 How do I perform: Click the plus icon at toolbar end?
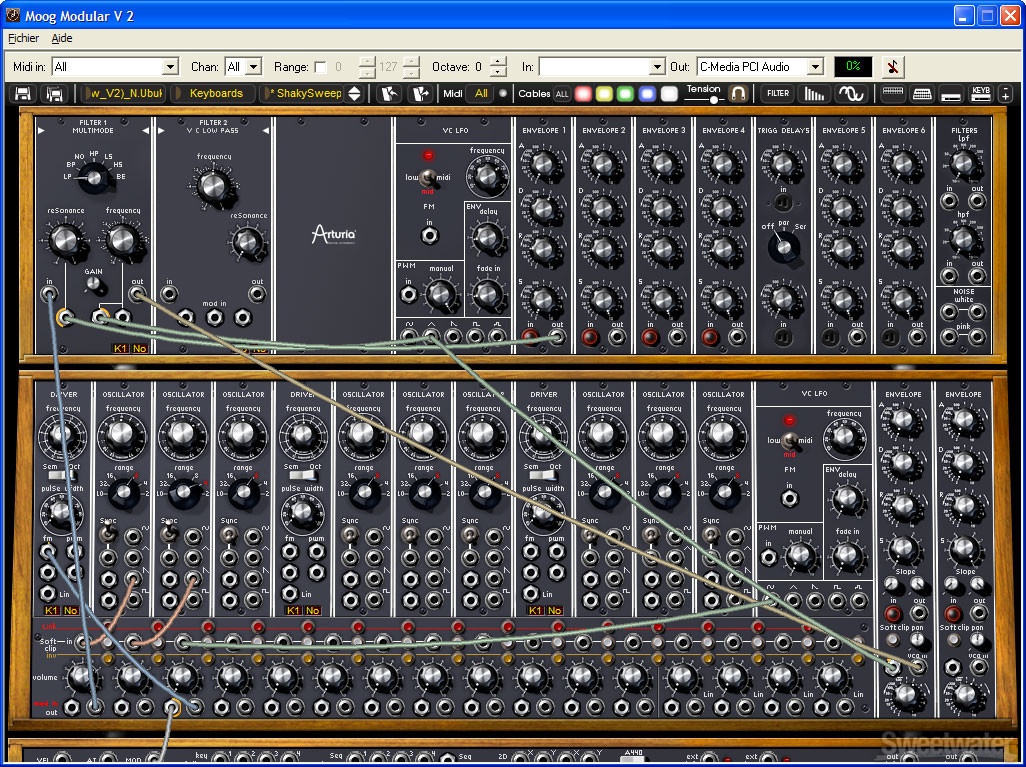[1006, 94]
